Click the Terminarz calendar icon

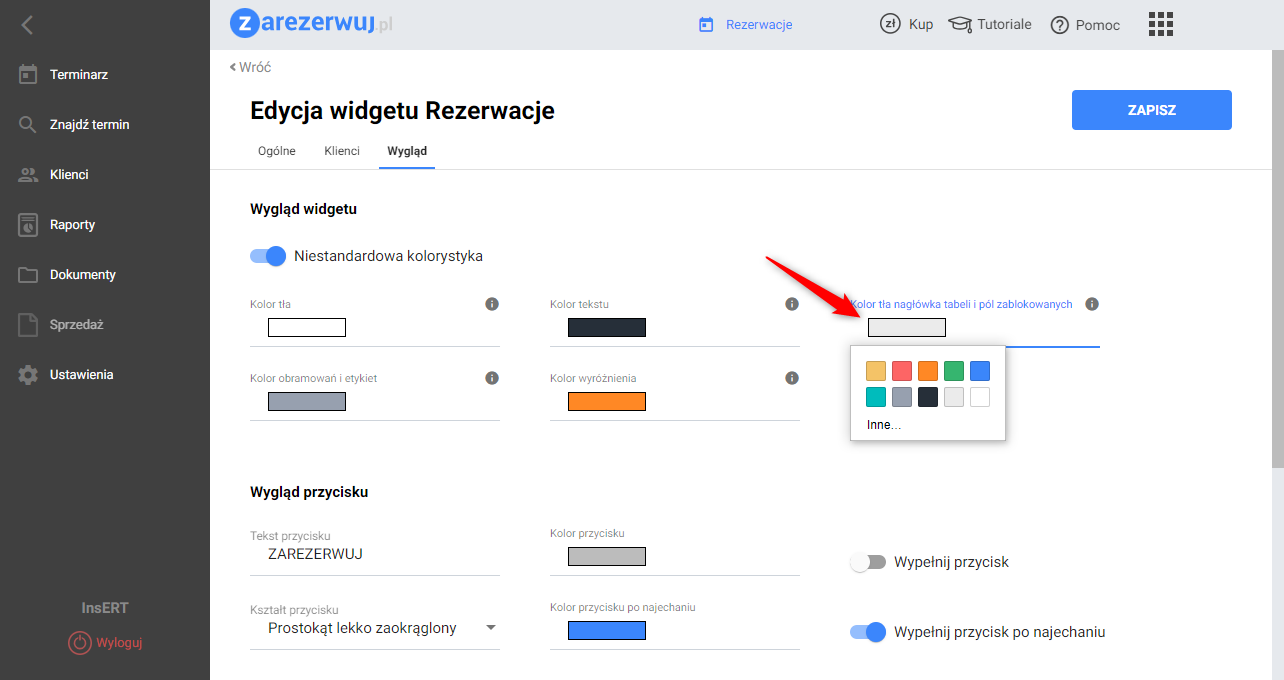click(28, 74)
